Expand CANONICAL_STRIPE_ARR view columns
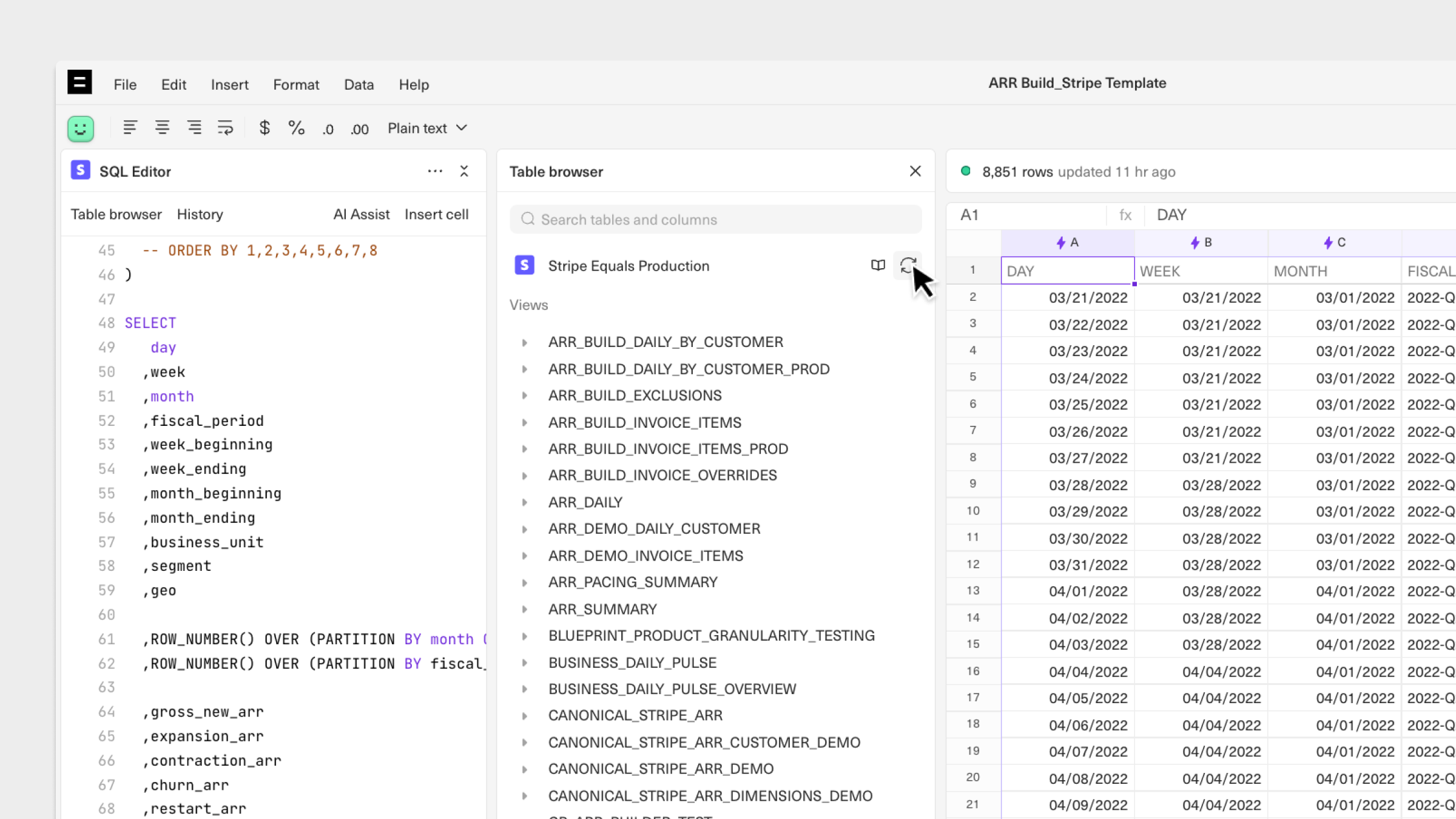The image size is (1456, 819). (525, 716)
